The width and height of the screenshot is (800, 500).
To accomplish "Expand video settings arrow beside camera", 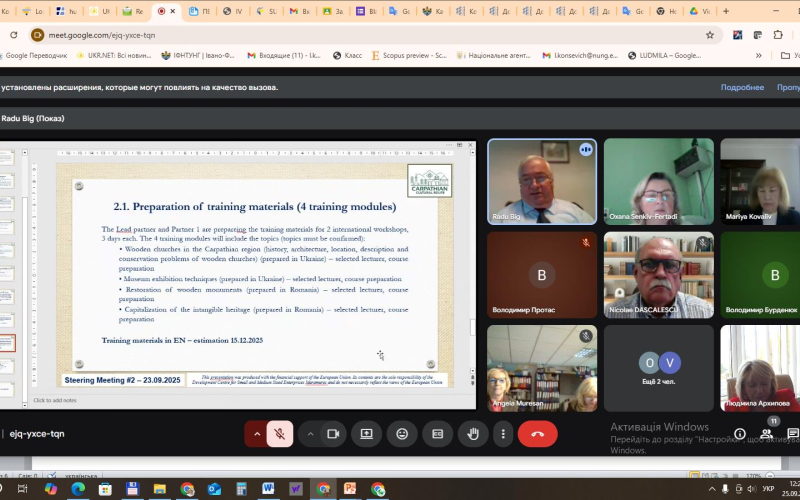I will click(x=310, y=434).
